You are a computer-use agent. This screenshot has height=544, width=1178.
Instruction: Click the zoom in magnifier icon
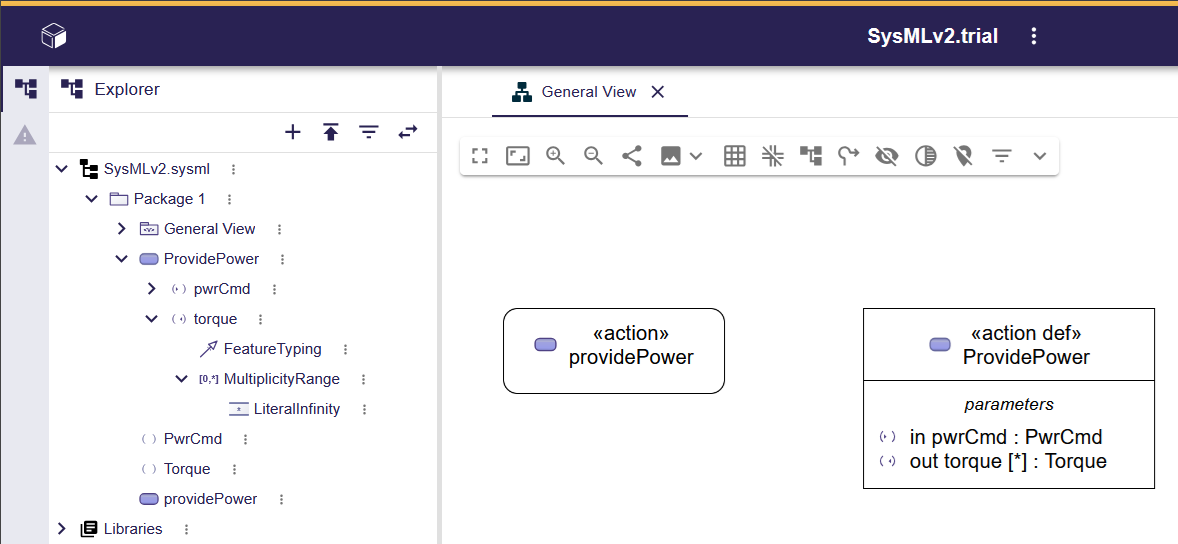[556, 156]
